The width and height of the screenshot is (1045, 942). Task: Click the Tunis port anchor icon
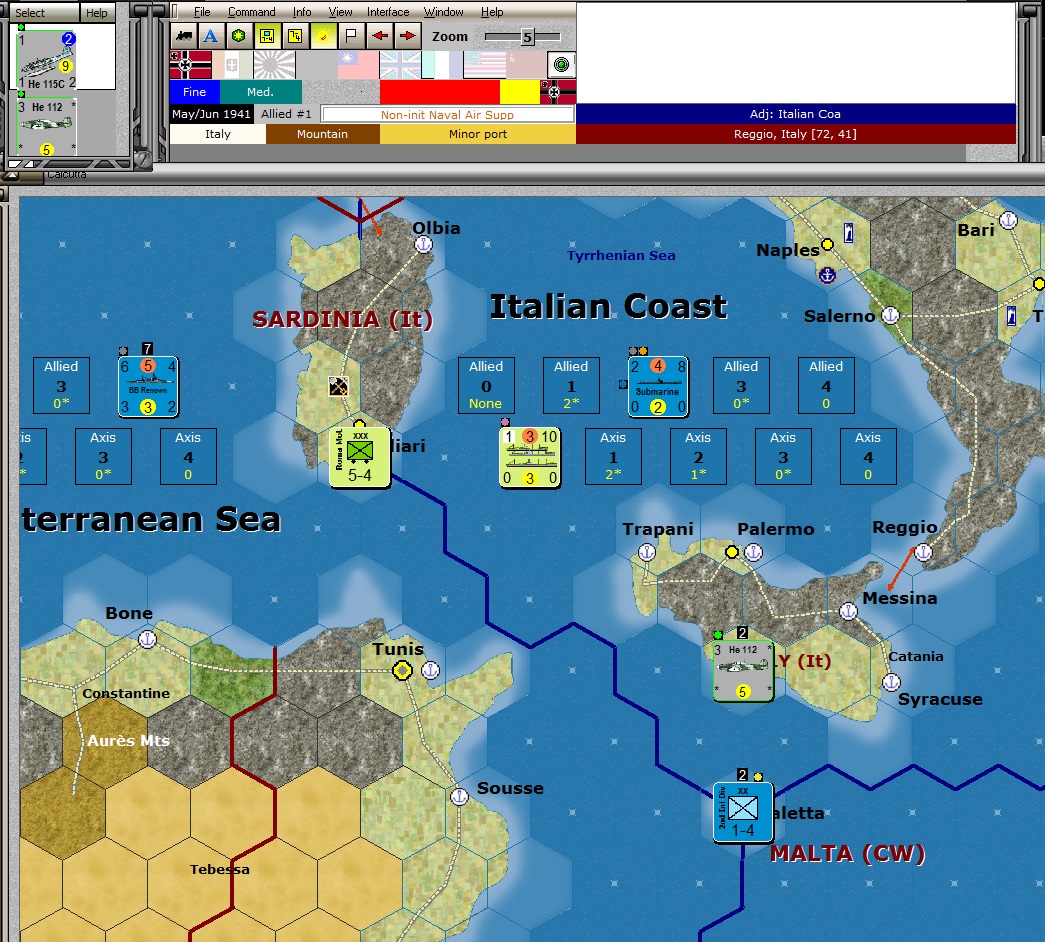coord(431,670)
